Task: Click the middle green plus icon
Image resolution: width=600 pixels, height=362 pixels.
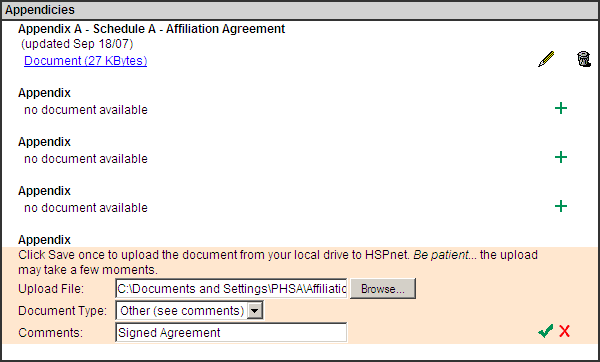Action: 561,157
